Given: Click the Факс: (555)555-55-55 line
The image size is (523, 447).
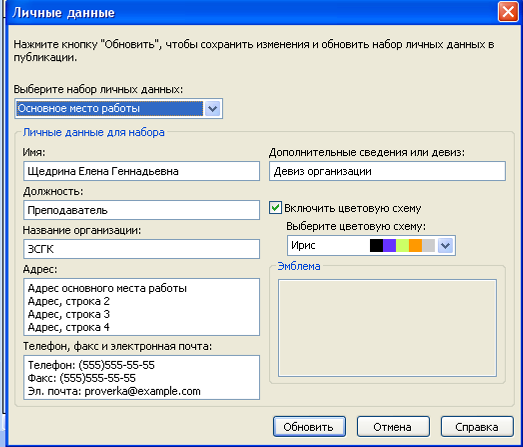Looking at the screenshot, I should [82, 378].
